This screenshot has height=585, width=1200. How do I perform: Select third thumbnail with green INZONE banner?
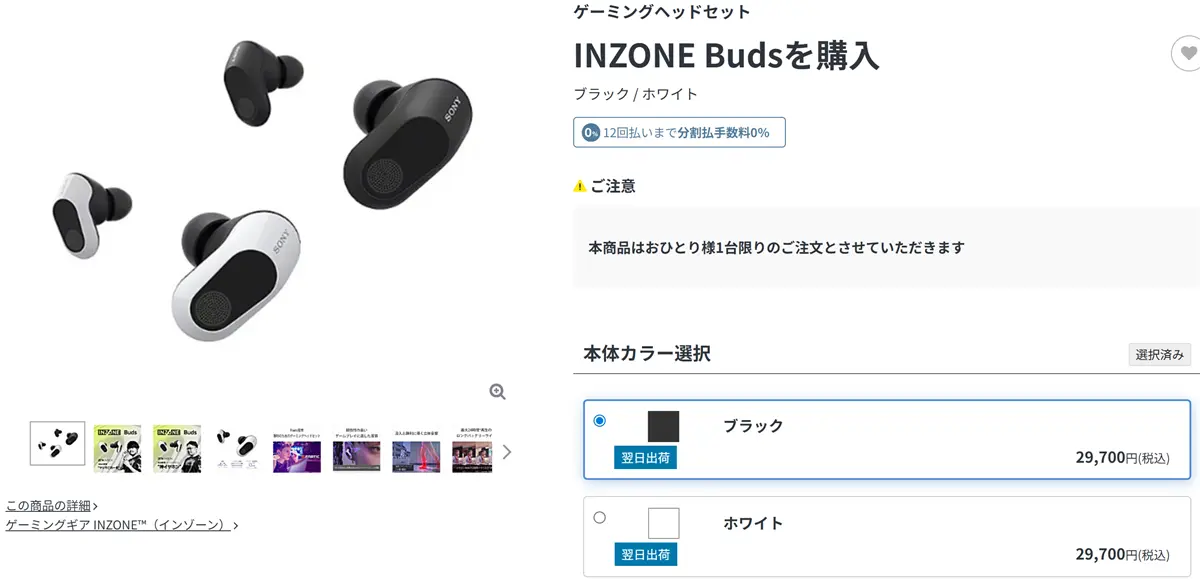pyautogui.click(x=177, y=448)
